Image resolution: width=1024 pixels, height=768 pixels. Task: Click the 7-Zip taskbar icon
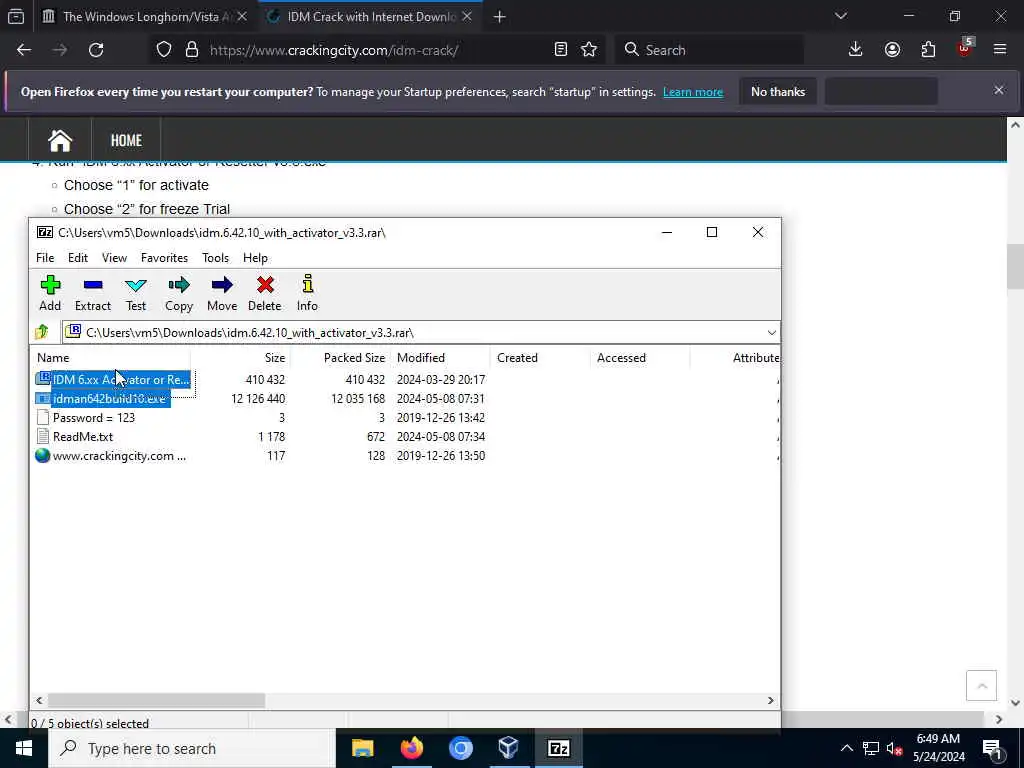tap(558, 748)
